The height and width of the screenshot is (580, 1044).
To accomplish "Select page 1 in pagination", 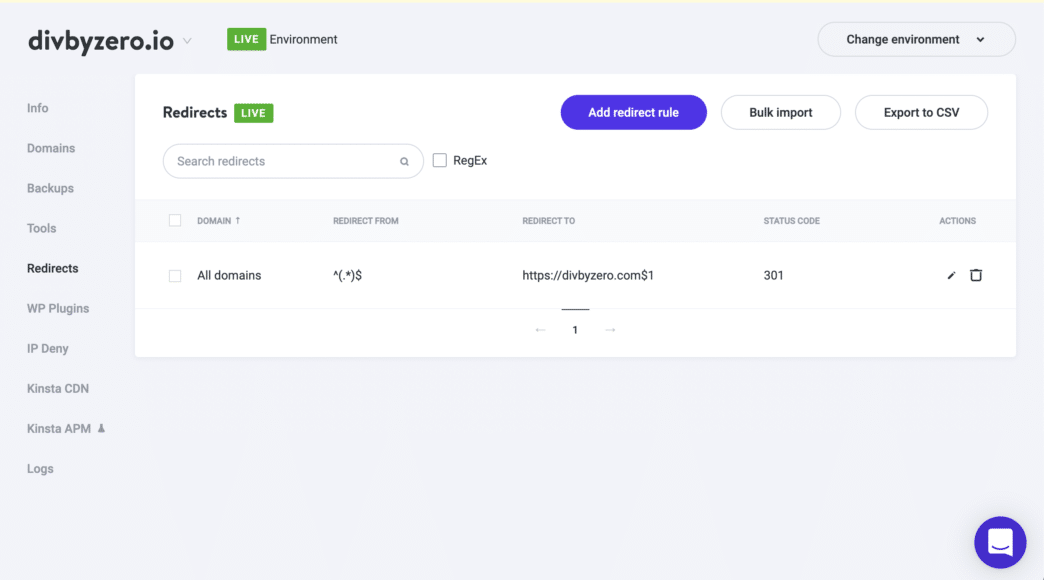I will pos(575,330).
